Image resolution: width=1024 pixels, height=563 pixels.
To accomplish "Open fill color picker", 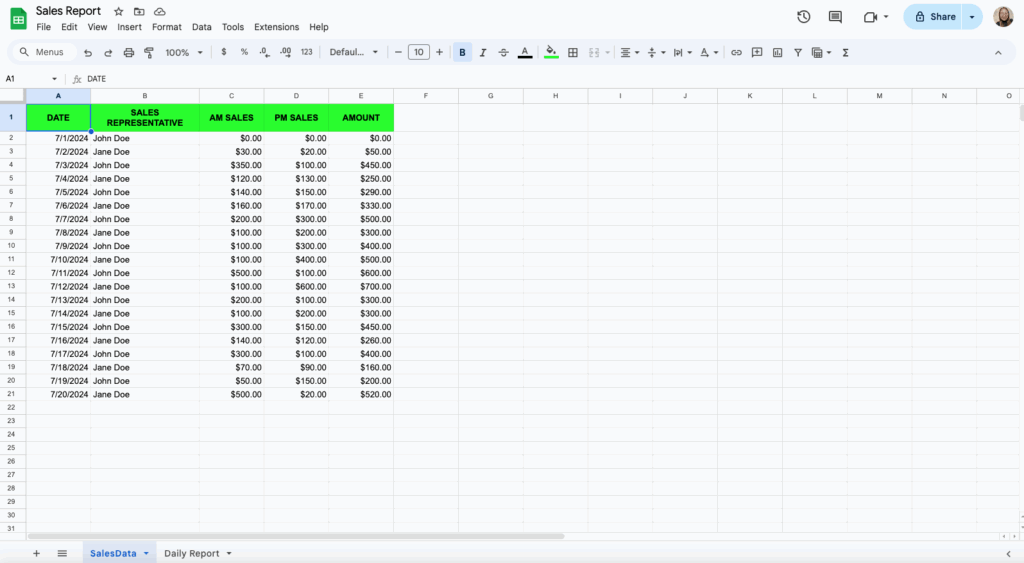I will point(551,52).
